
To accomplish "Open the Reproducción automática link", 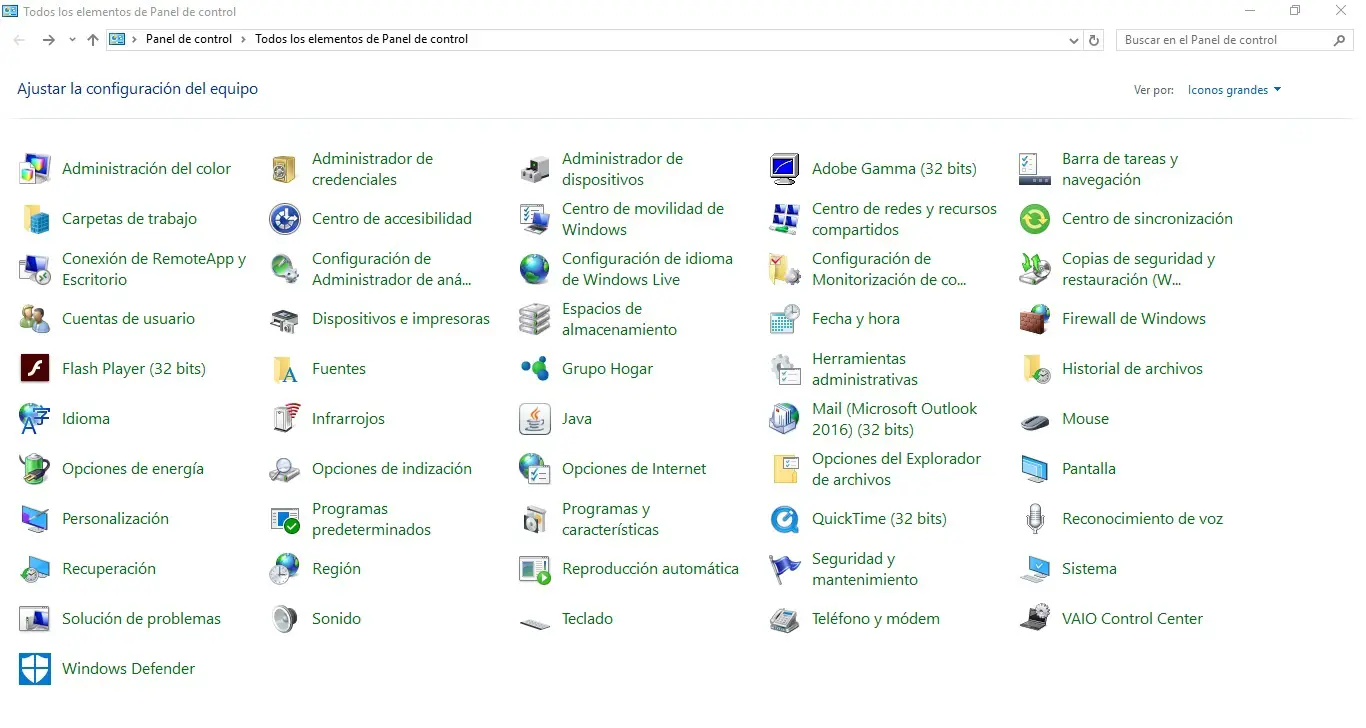I will click(650, 569).
